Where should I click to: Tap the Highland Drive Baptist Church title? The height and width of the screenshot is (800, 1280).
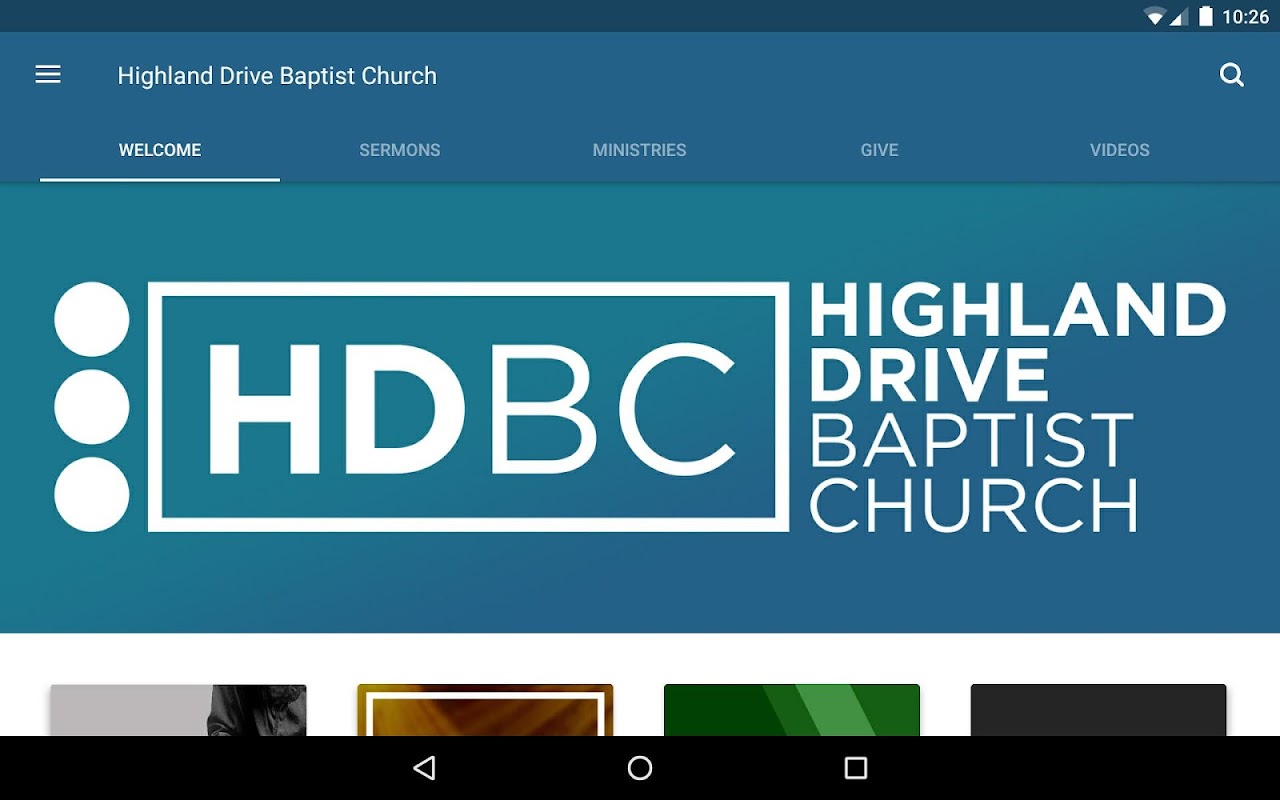[277, 76]
